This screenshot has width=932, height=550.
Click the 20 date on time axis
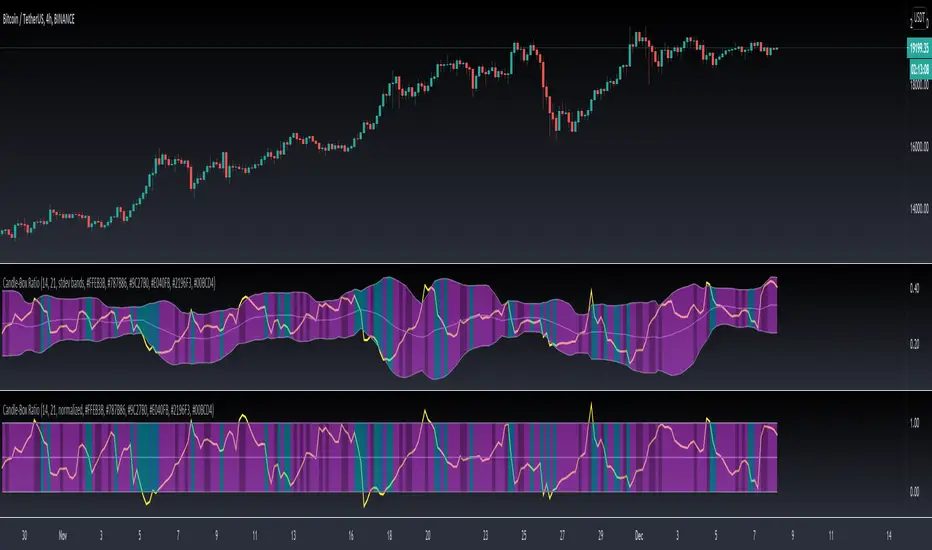pyautogui.click(x=427, y=536)
